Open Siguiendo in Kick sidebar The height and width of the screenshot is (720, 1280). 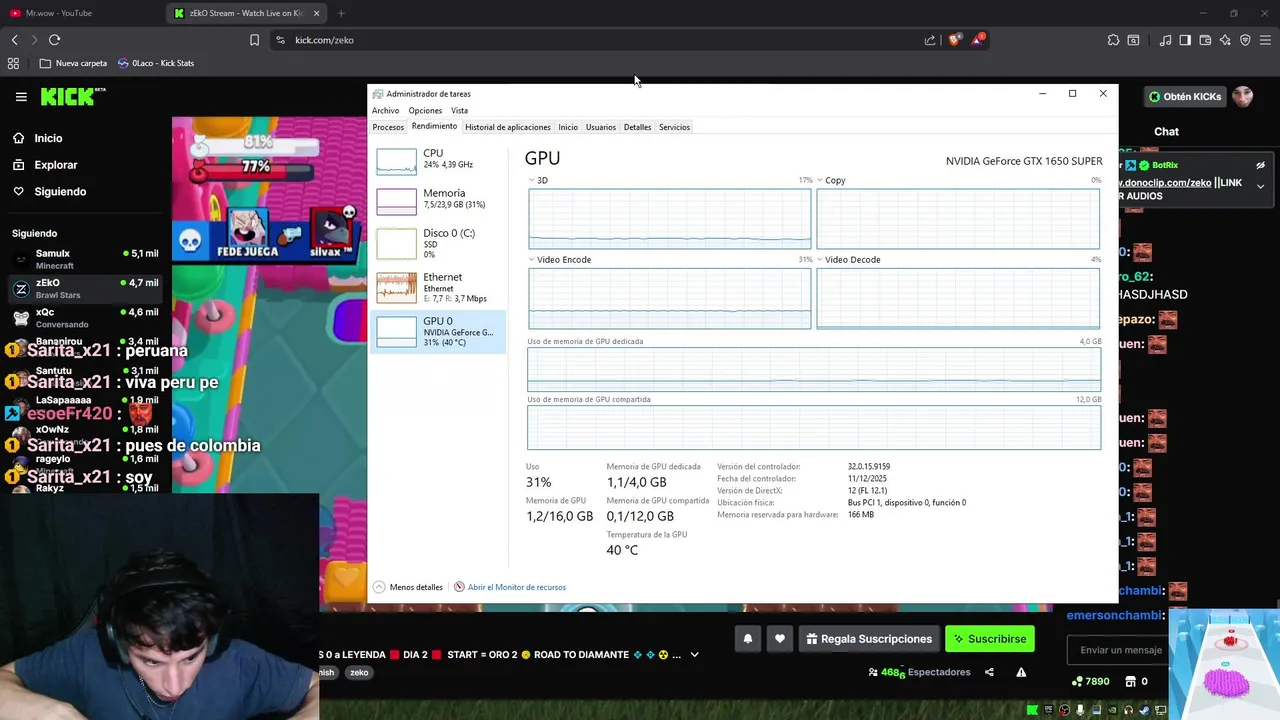click(x=50, y=191)
